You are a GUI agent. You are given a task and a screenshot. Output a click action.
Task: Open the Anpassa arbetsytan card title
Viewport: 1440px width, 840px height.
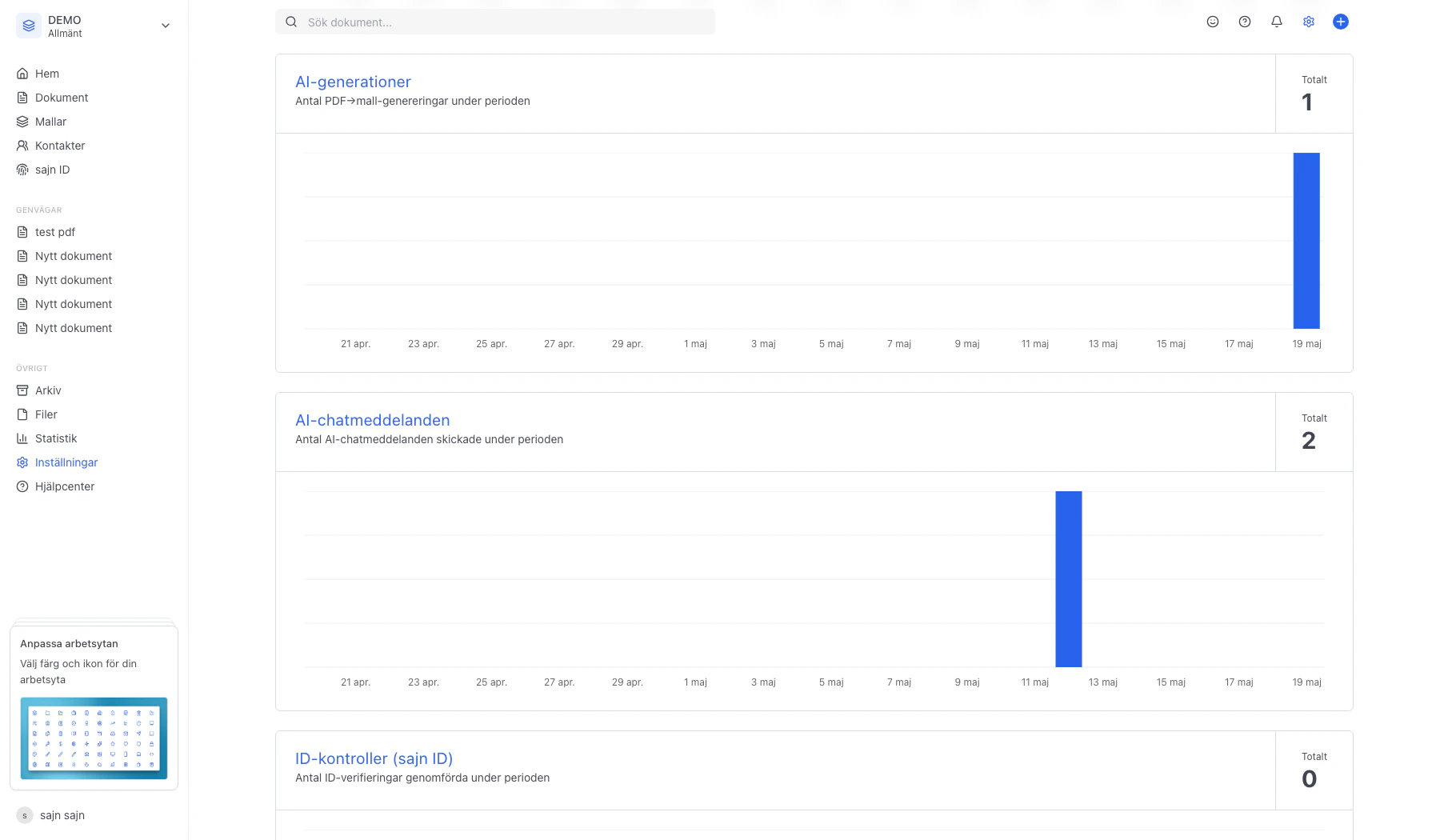pos(69,644)
